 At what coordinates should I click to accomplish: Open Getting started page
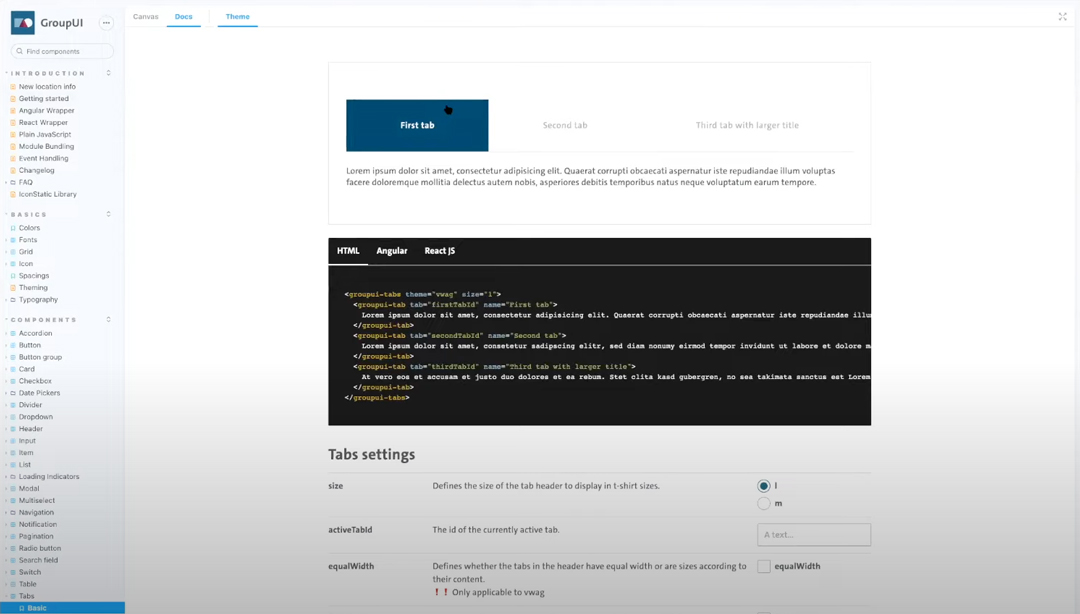(43, 99)
